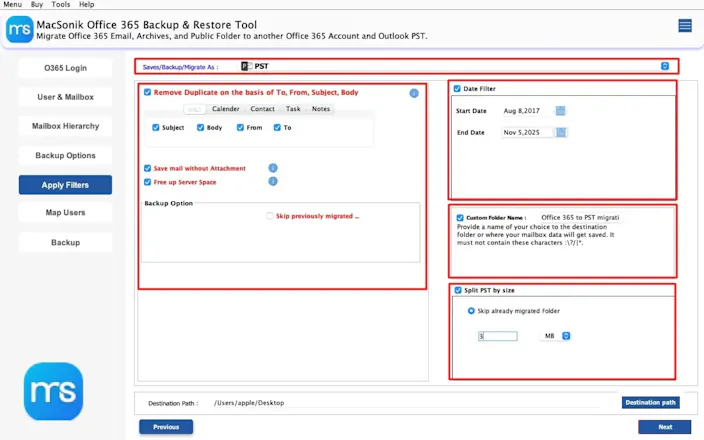Toggle the Custom Folder Name checkbox
This screenshot has width=704, height=440.
click(460, 217)
